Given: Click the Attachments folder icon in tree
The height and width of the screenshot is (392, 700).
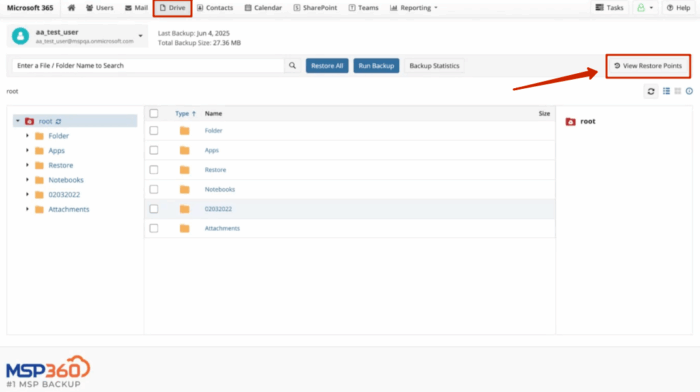Looking at the screenshot, I should 39,209.
